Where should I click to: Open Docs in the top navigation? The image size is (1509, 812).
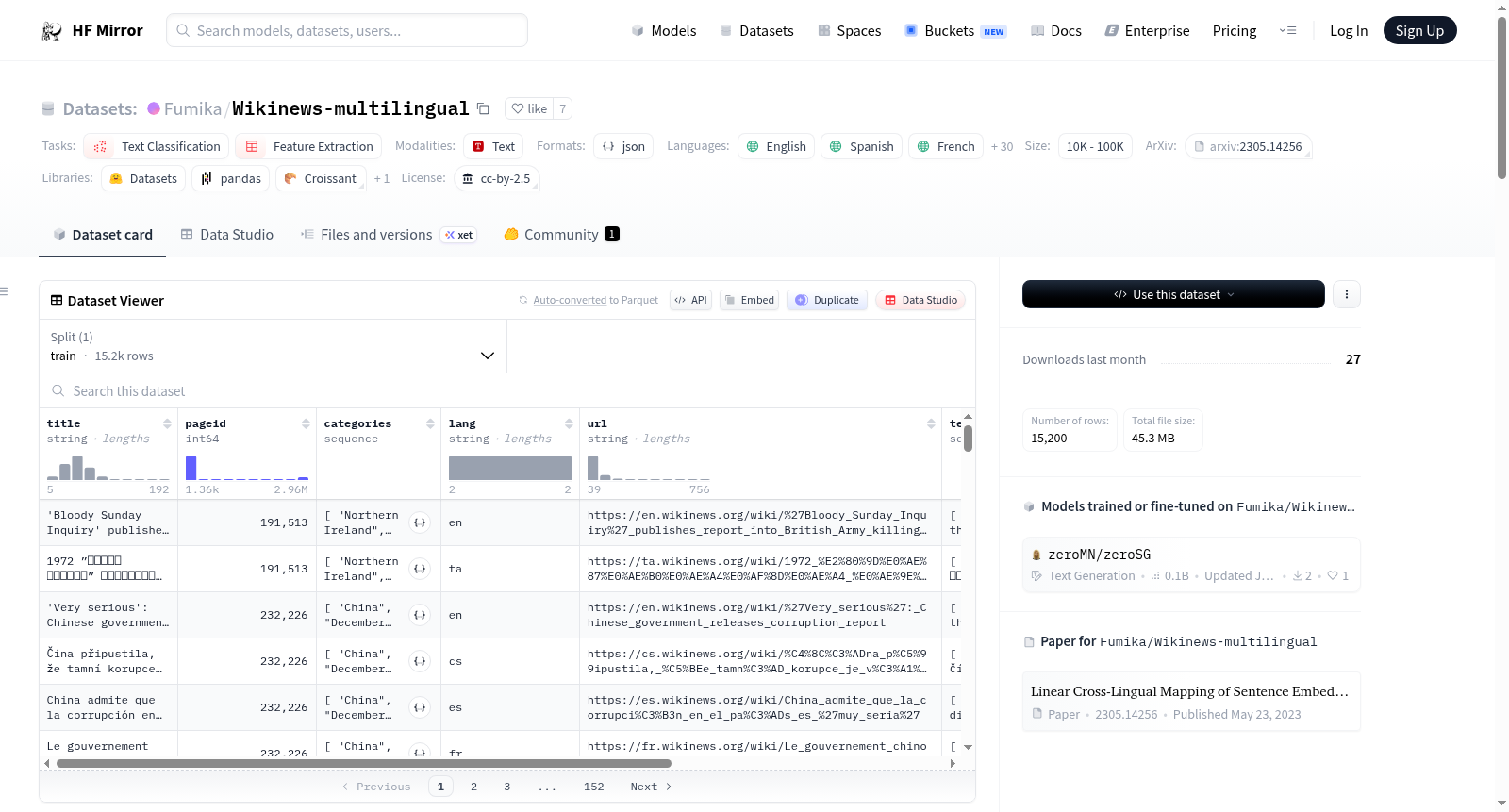point(1056,31)
